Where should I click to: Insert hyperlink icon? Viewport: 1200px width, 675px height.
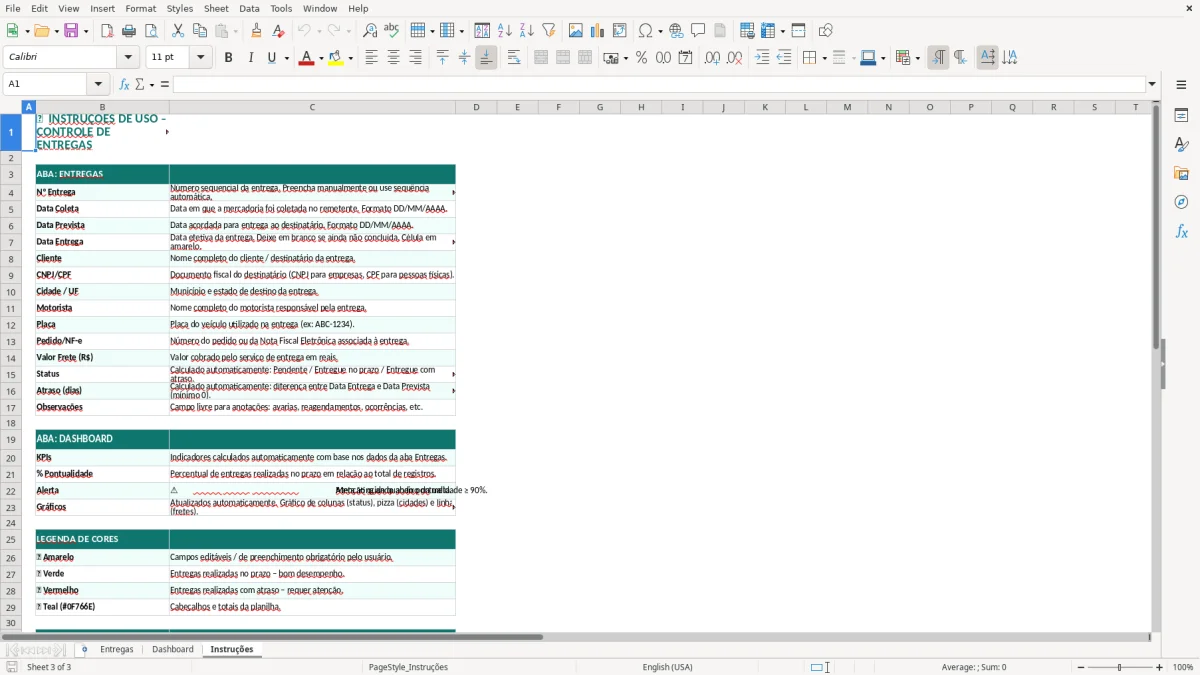(x=676, y=31)
